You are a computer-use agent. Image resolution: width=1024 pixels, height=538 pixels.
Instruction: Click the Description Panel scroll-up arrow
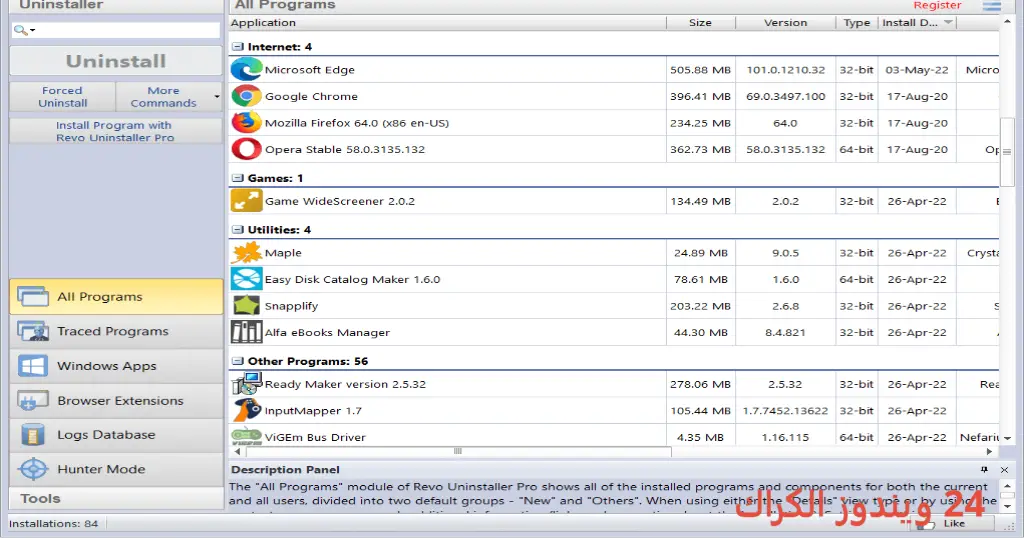1007,486
